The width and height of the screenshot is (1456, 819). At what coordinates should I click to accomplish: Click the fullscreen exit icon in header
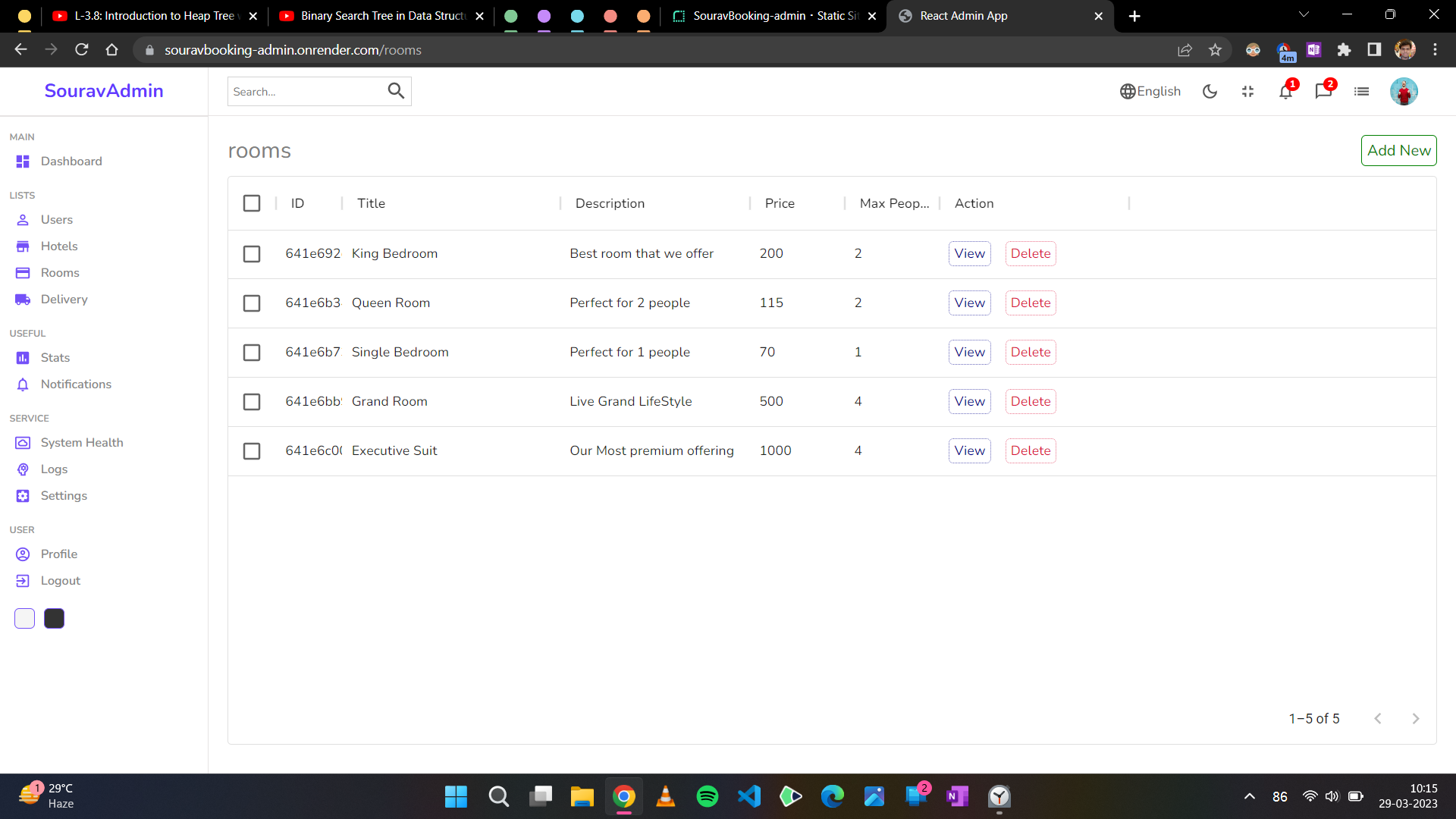click(x=1247, y=92)
